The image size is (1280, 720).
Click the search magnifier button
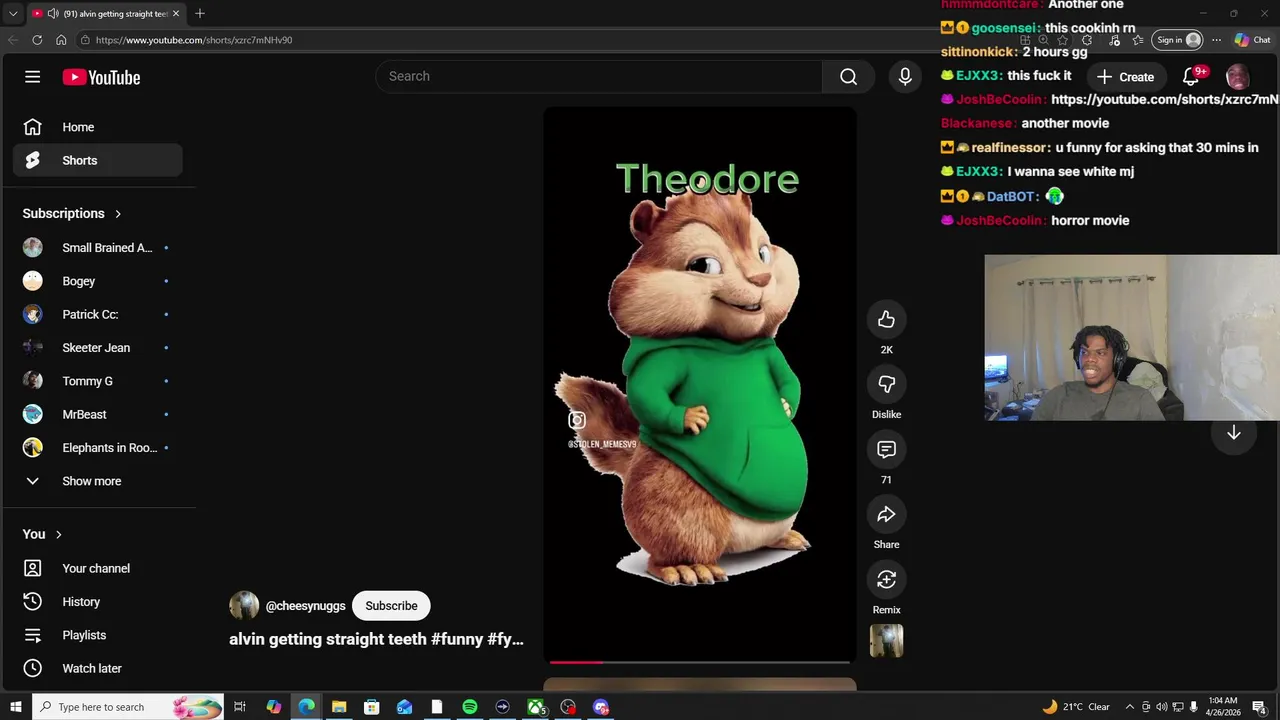[848, 76]
